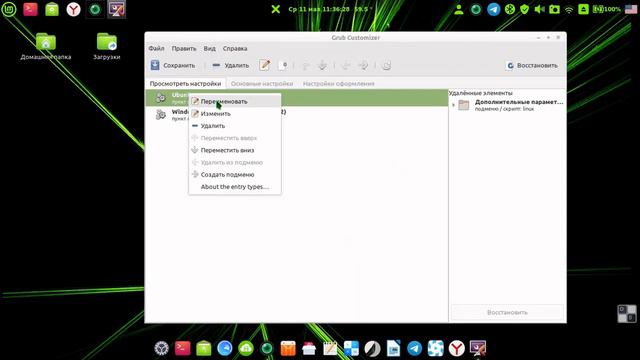Open Домашняя папка desktop folder
Screen dimensions: 640x360
pos(46,46)
